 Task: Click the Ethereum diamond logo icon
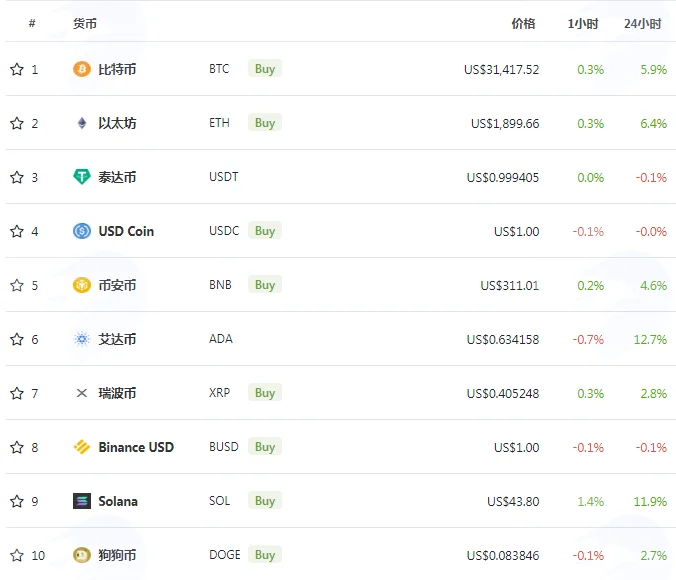click(81, 123)
